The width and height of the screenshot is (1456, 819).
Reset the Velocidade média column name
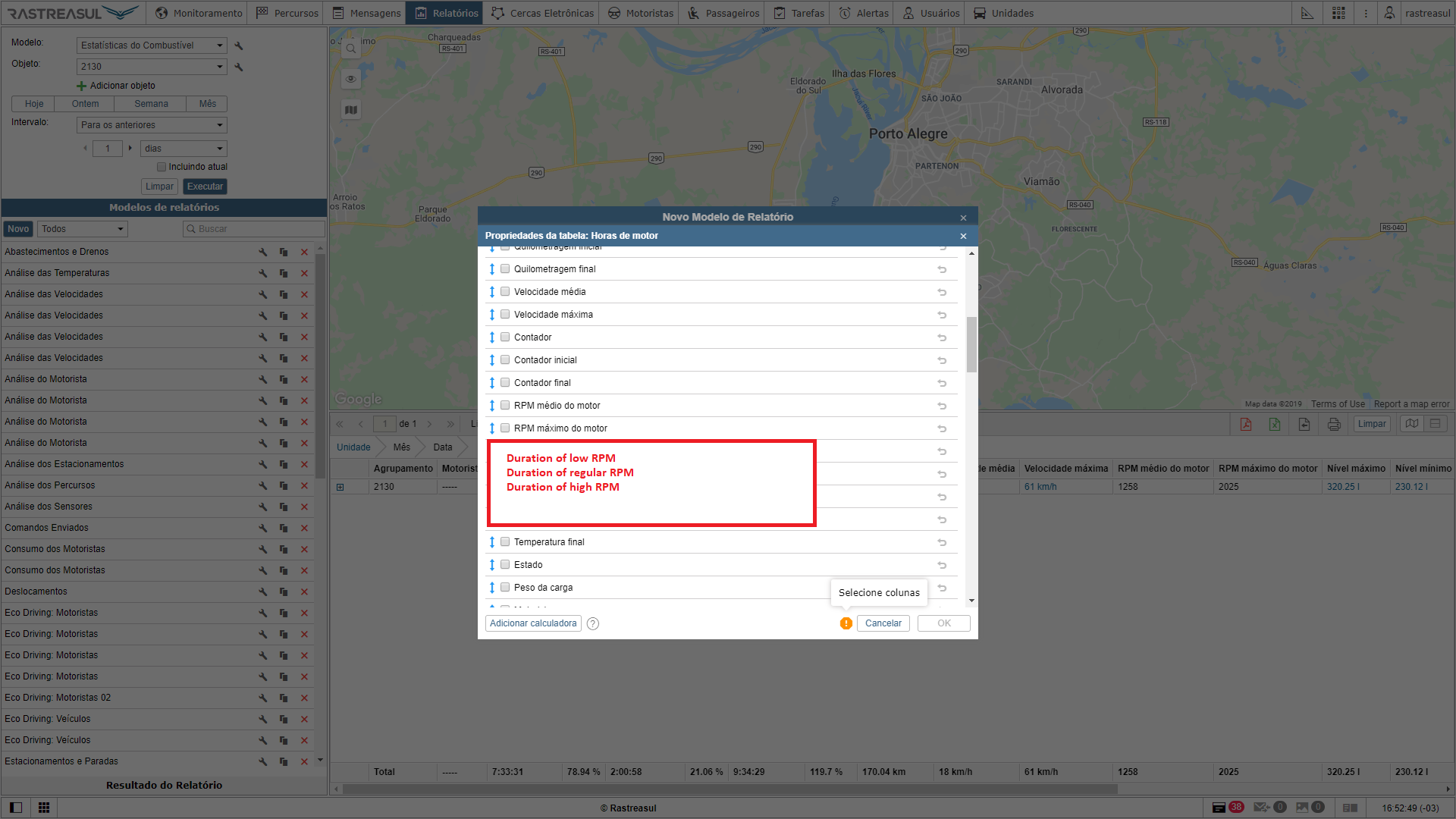click(942, 292)
